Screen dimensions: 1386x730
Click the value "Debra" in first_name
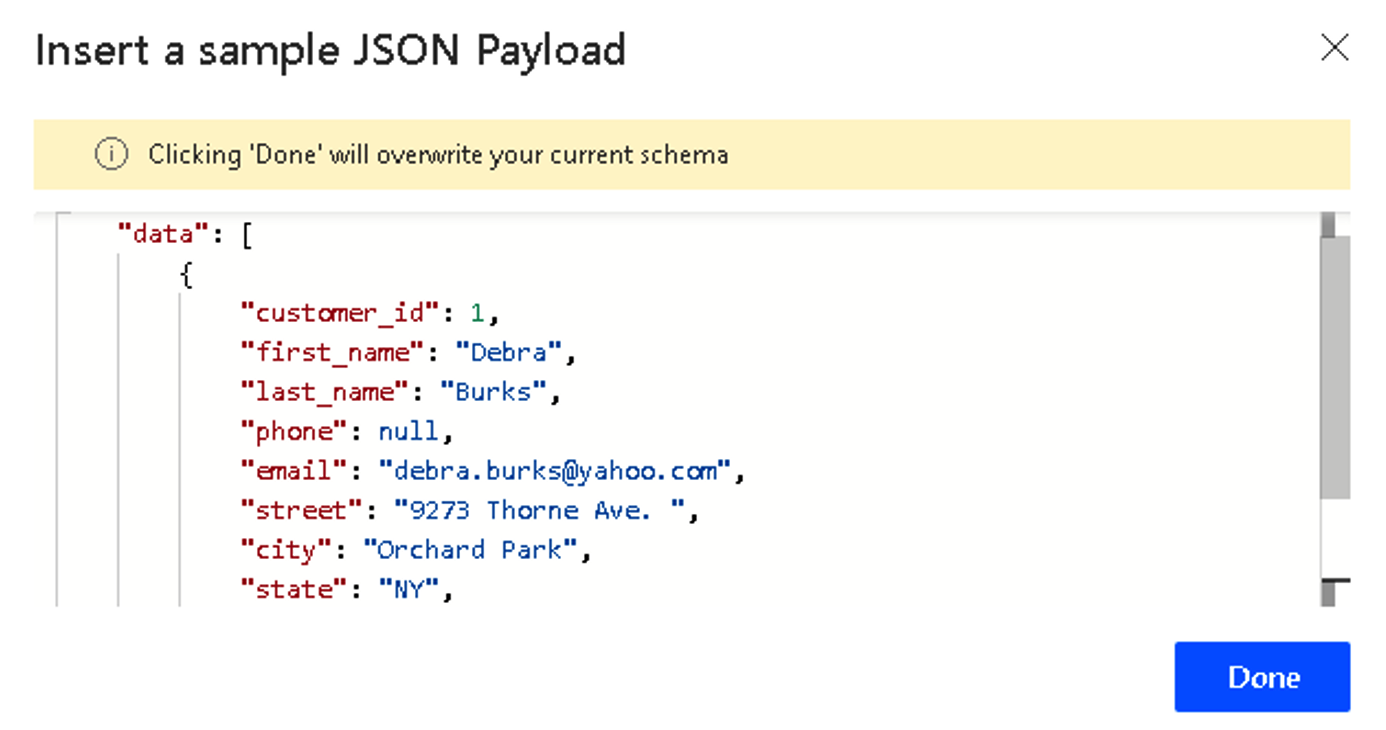pos(509,352)
